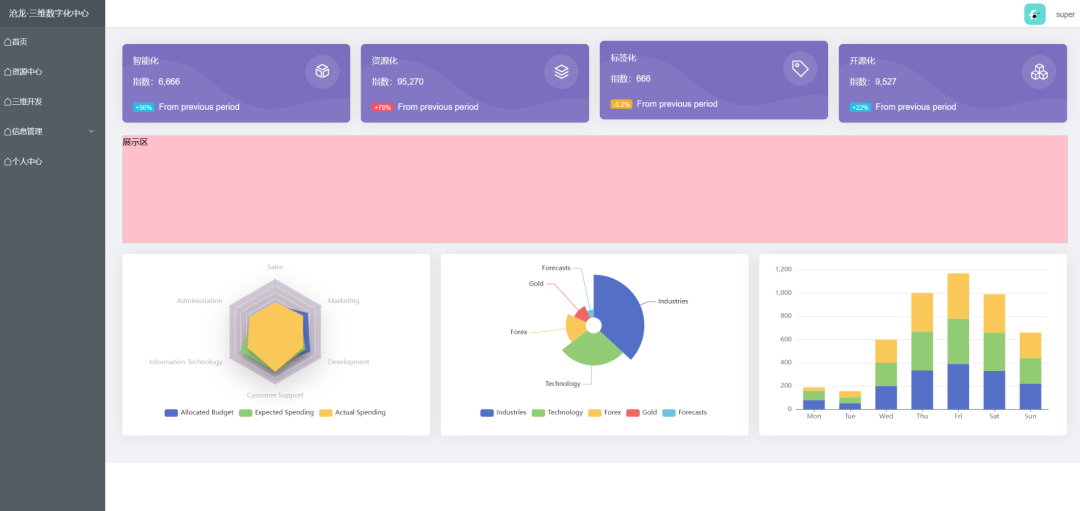The height and width of the screenshot is (511, 1080).
Task: Click the icon beside 三维开发
Action: point(8,102)
